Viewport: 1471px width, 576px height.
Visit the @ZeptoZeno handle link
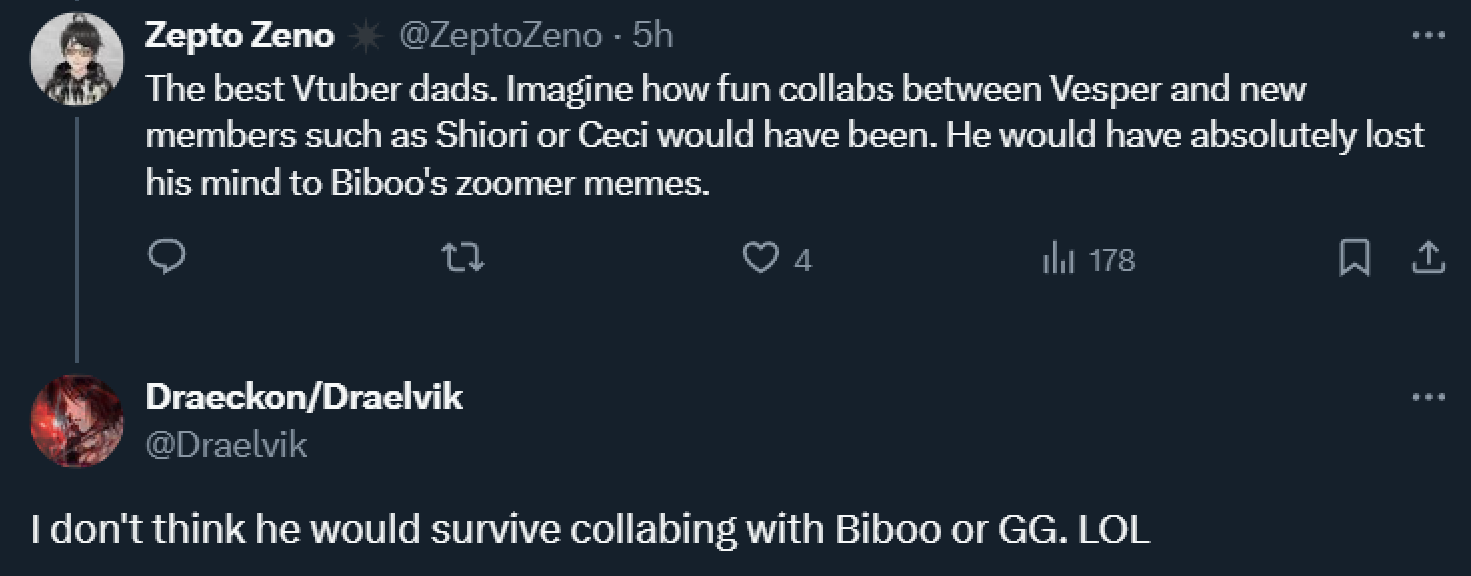click(501, 36)
